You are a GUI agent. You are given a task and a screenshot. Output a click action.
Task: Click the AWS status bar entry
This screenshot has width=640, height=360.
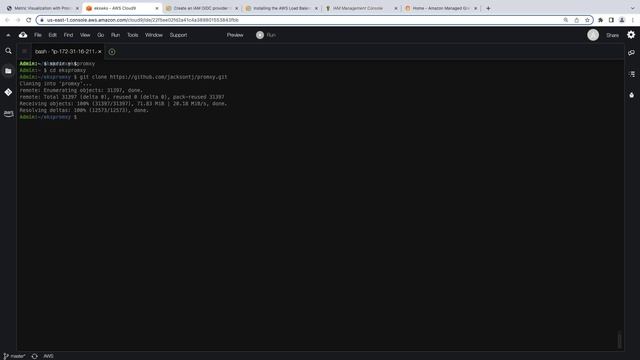(48, 356)
